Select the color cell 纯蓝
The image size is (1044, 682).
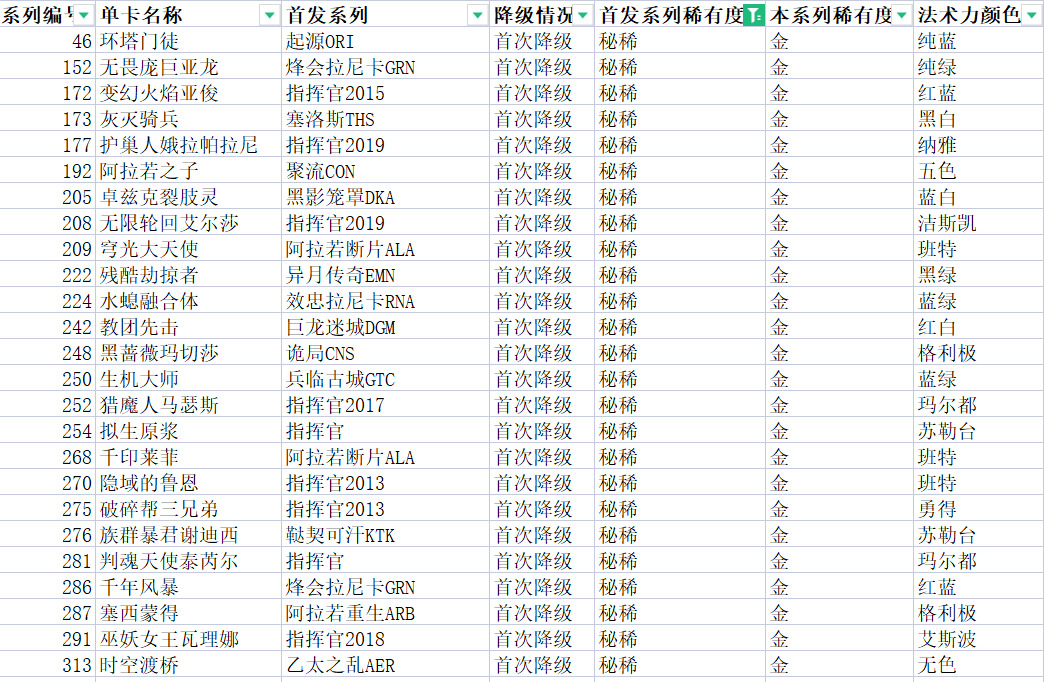979,41
